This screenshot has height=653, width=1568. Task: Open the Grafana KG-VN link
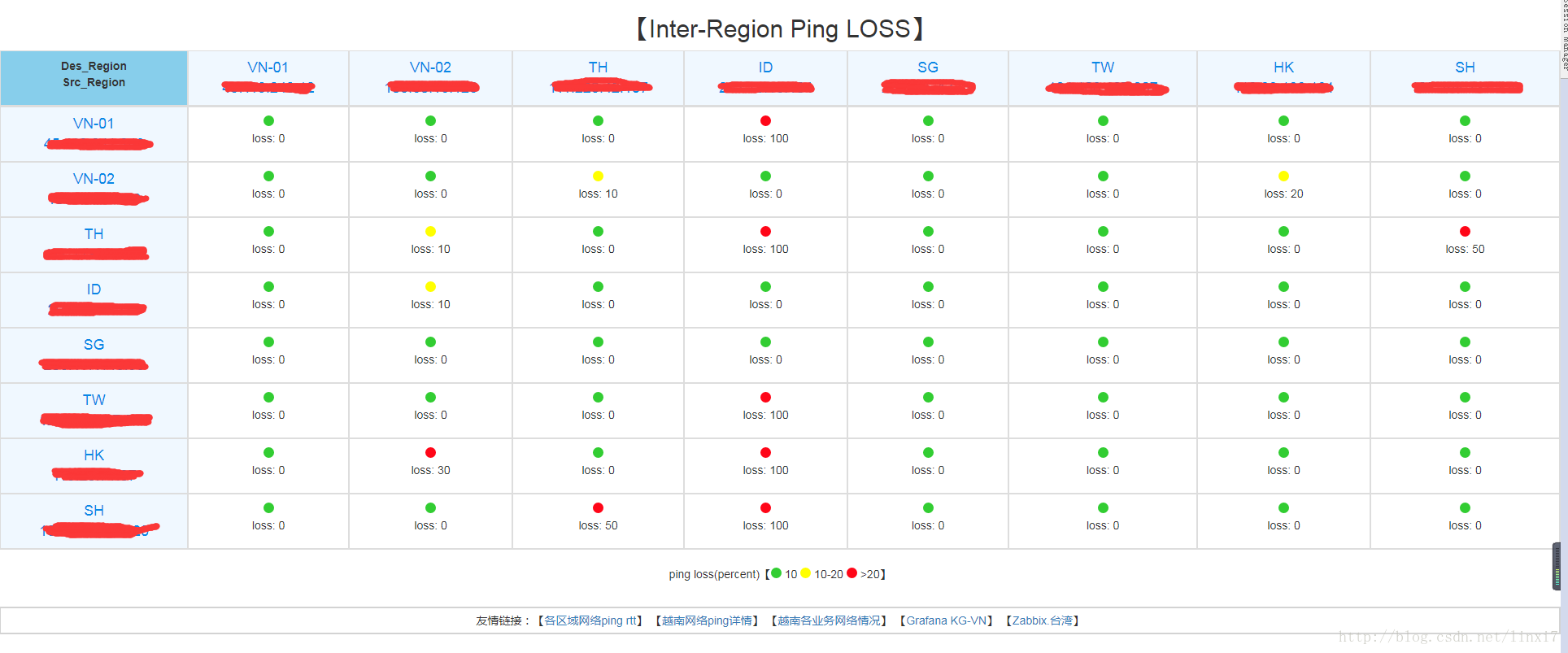point(947,620)
